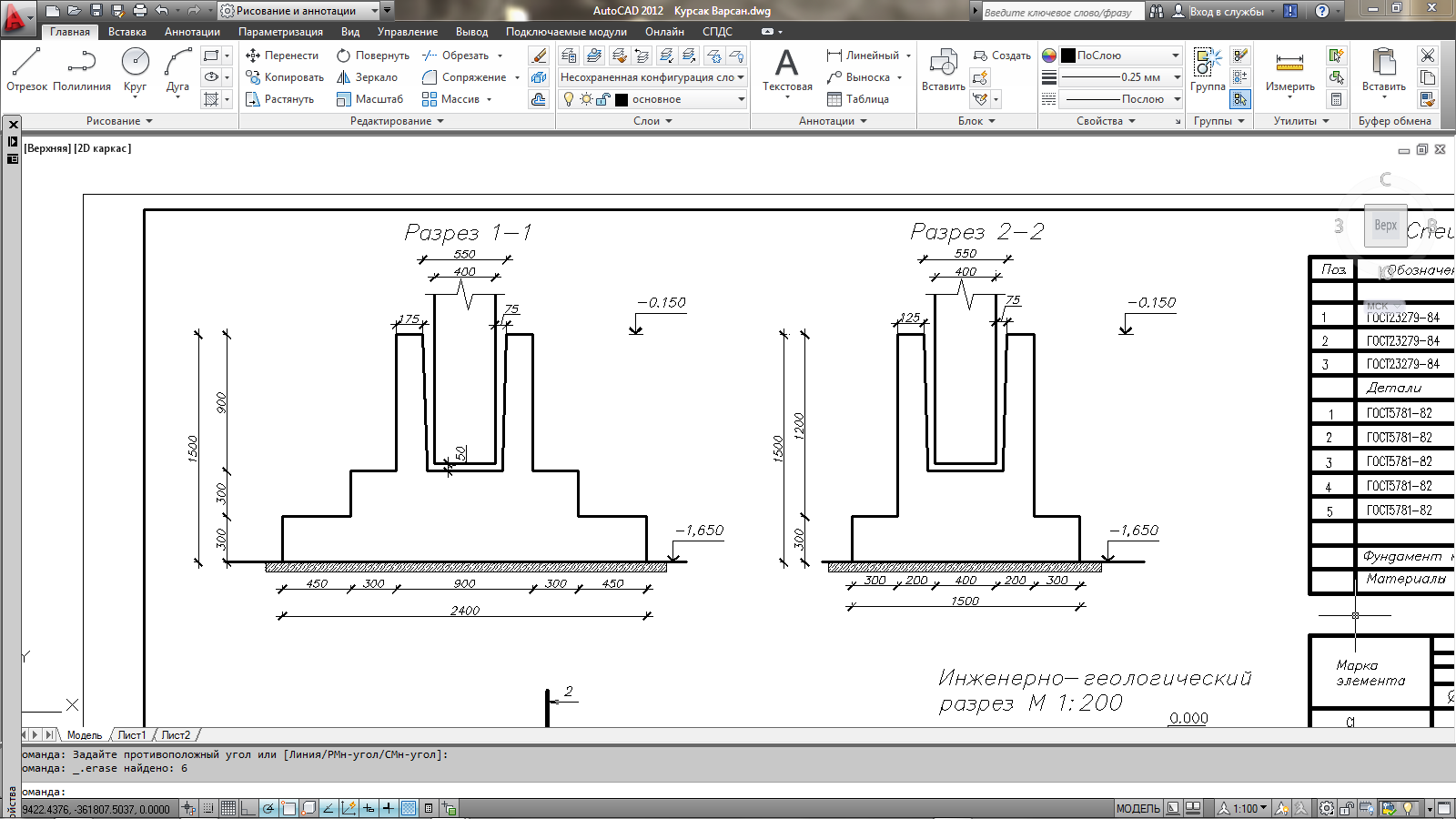Open the Управление ribbon tab
Image resolution: width=1456 pixels, height=819 pixels.
(408, 32)
